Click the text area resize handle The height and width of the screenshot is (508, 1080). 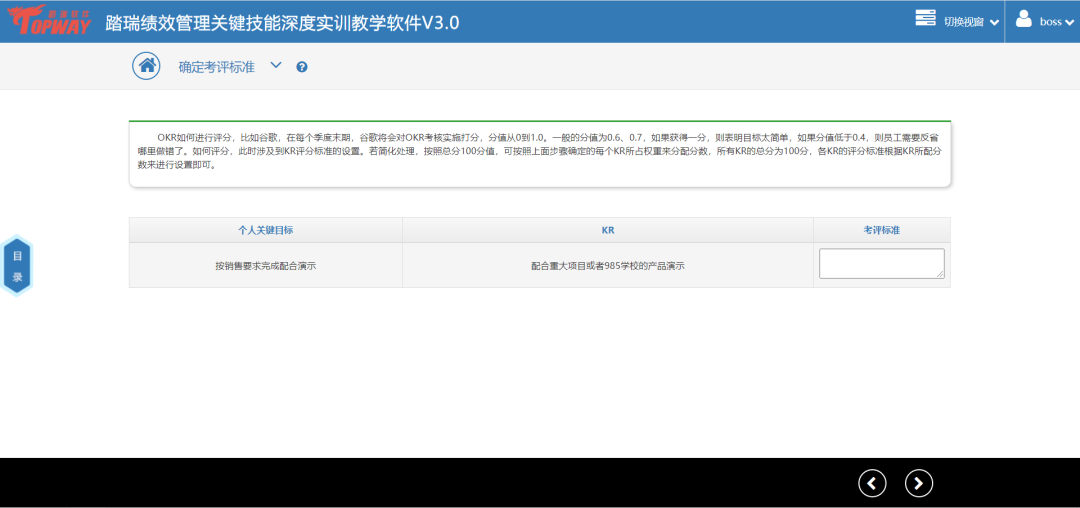(940, 274)
